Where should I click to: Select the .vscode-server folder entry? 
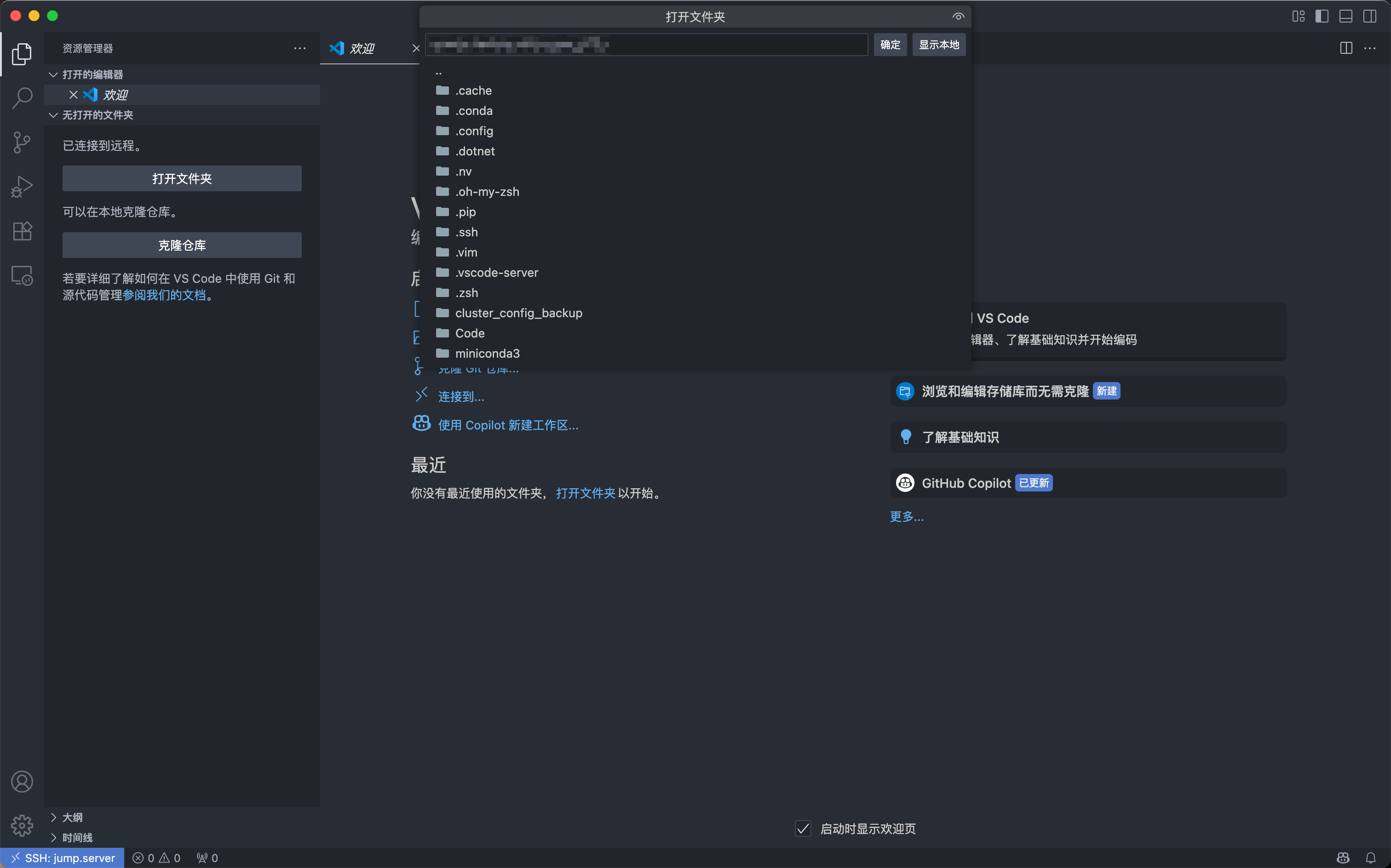point(496,273)
